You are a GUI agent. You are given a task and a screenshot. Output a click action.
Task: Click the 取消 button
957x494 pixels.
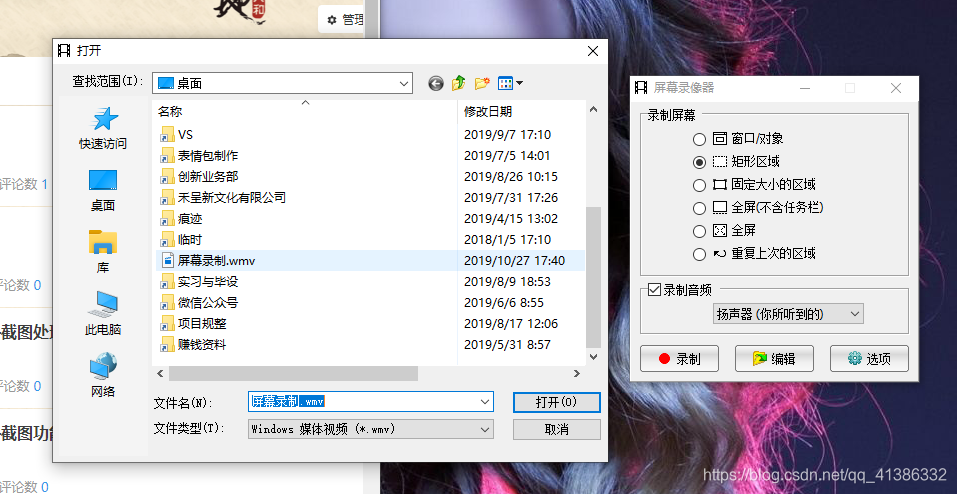tap(557, 429)
